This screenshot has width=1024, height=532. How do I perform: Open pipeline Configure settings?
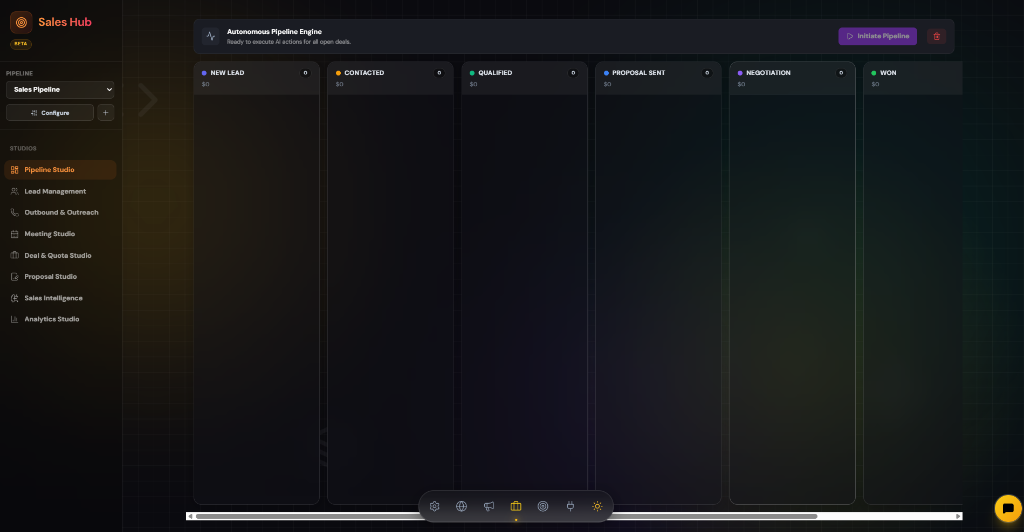coord(50,113)
